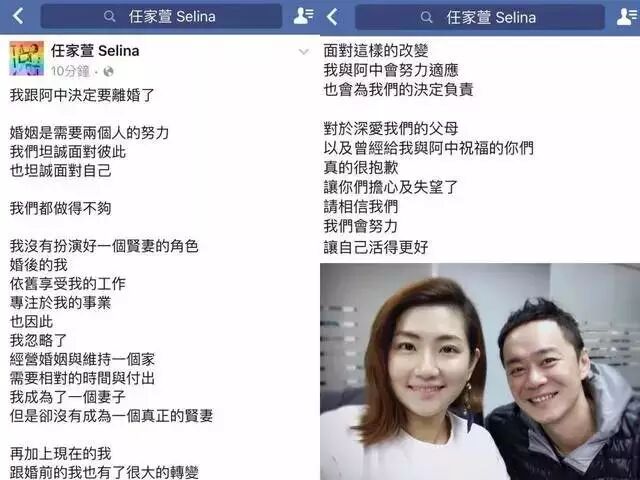Click the 10分鐘 post timestamp
The height and width of the screenshot is (480, 640).
coord(70,72)
